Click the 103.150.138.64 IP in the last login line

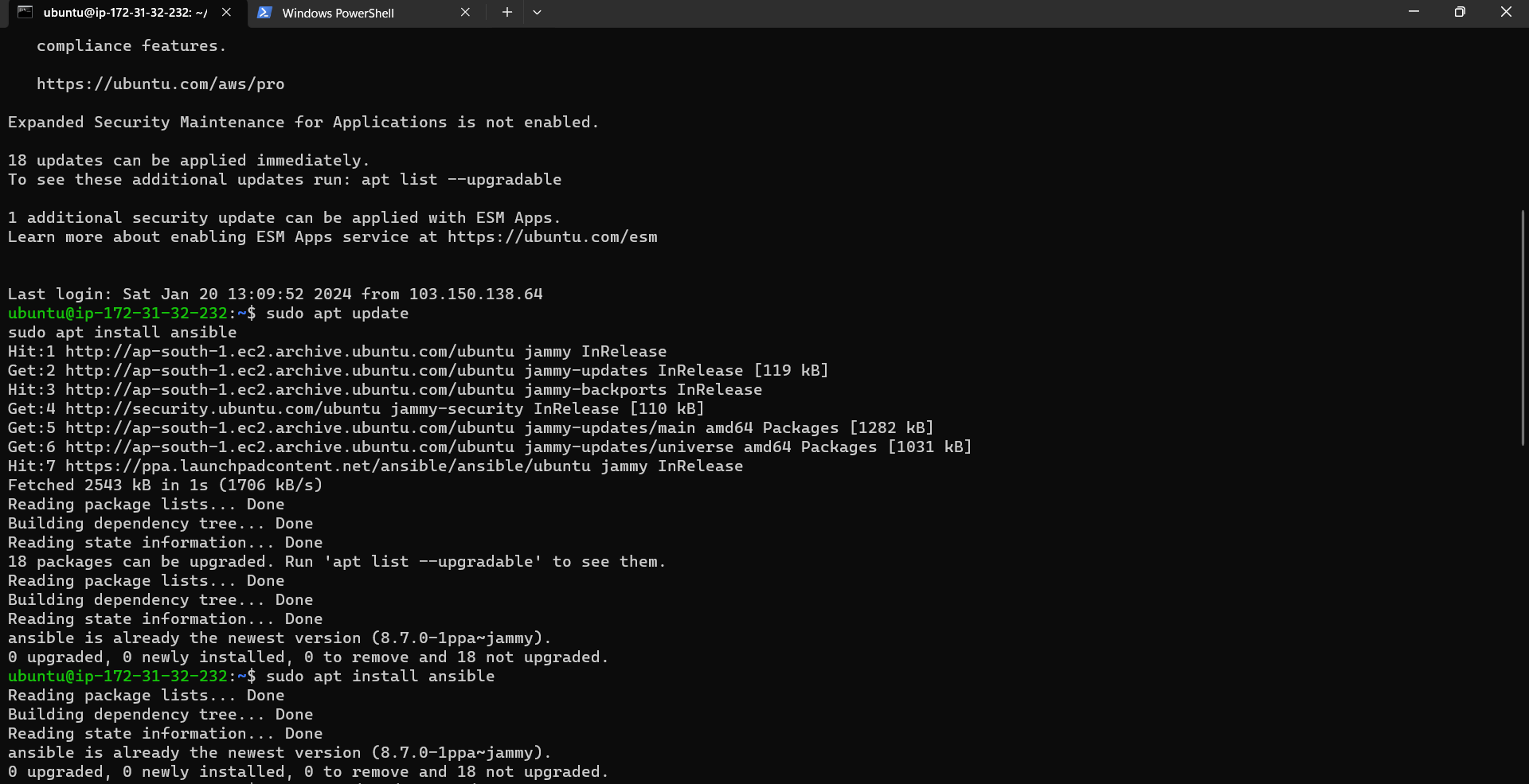[x=475, y=294]
